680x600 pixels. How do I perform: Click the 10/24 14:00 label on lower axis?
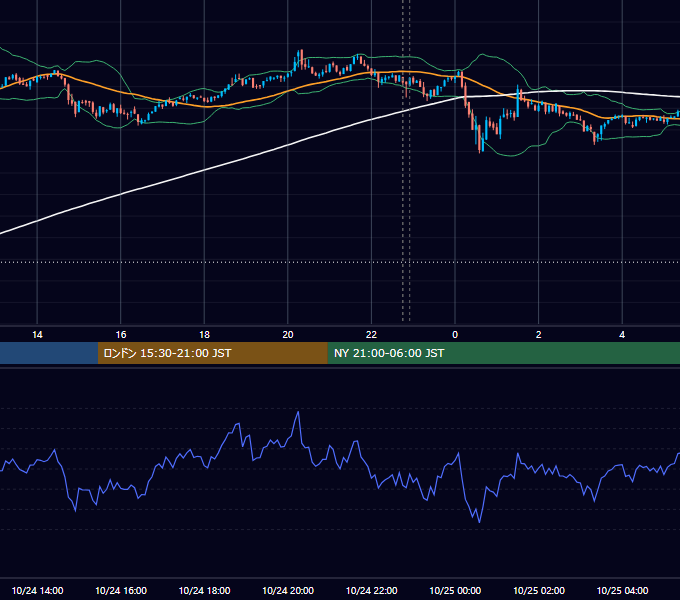click(x=37, y=590)
